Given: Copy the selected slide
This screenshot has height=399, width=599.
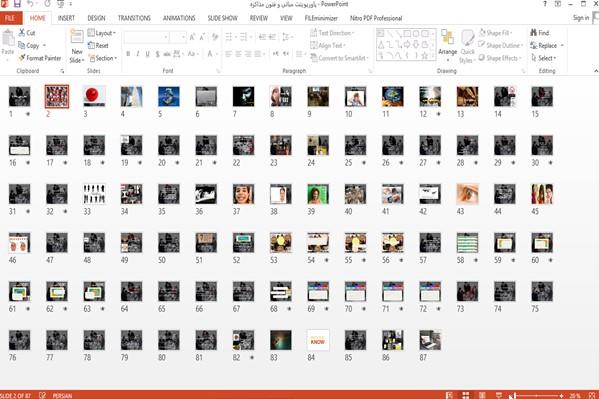Looking at the screenshot, I should click(29, 45).
